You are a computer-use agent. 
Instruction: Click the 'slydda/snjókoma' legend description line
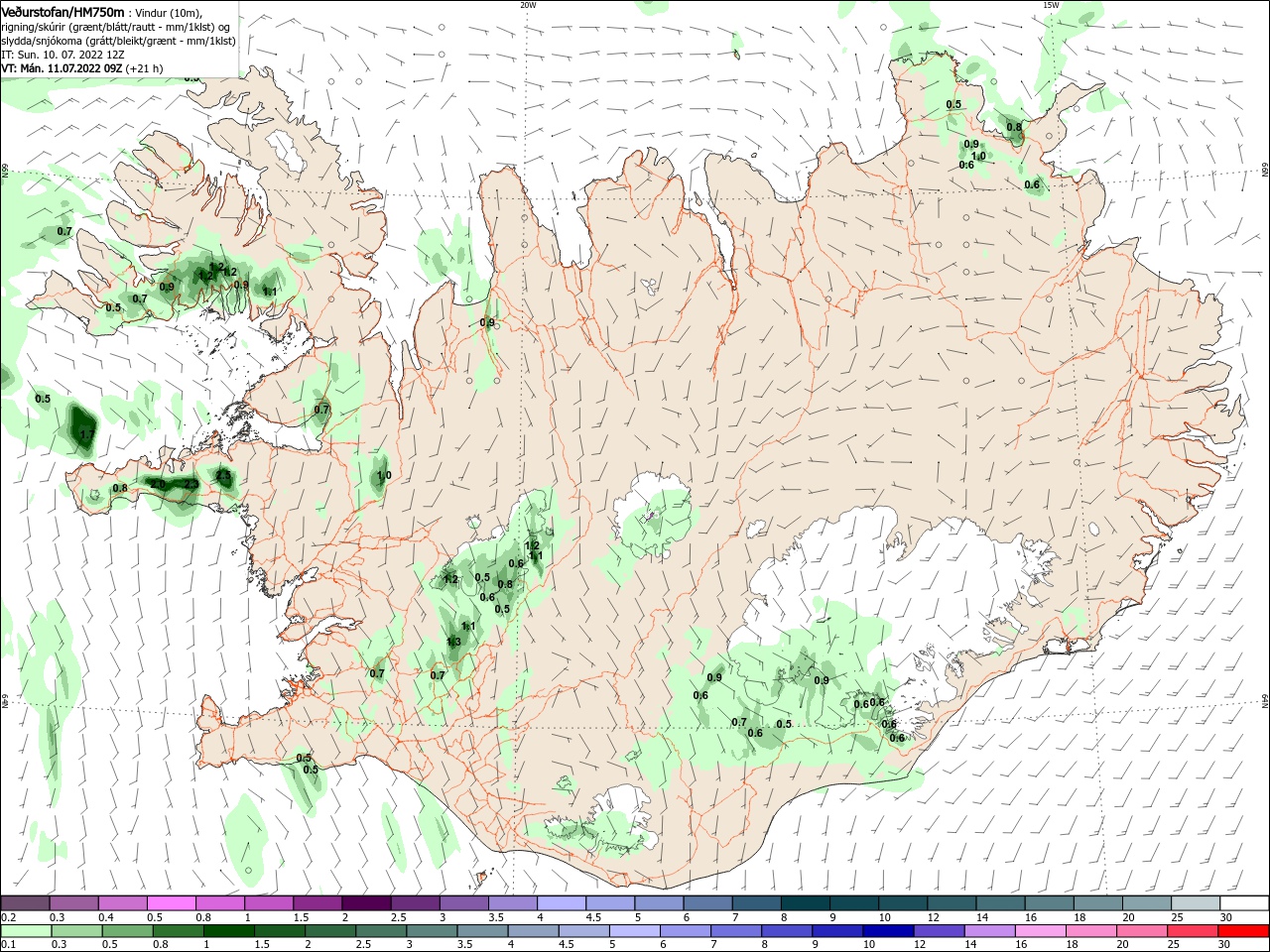pyautogui.click(x=118, y=41)
